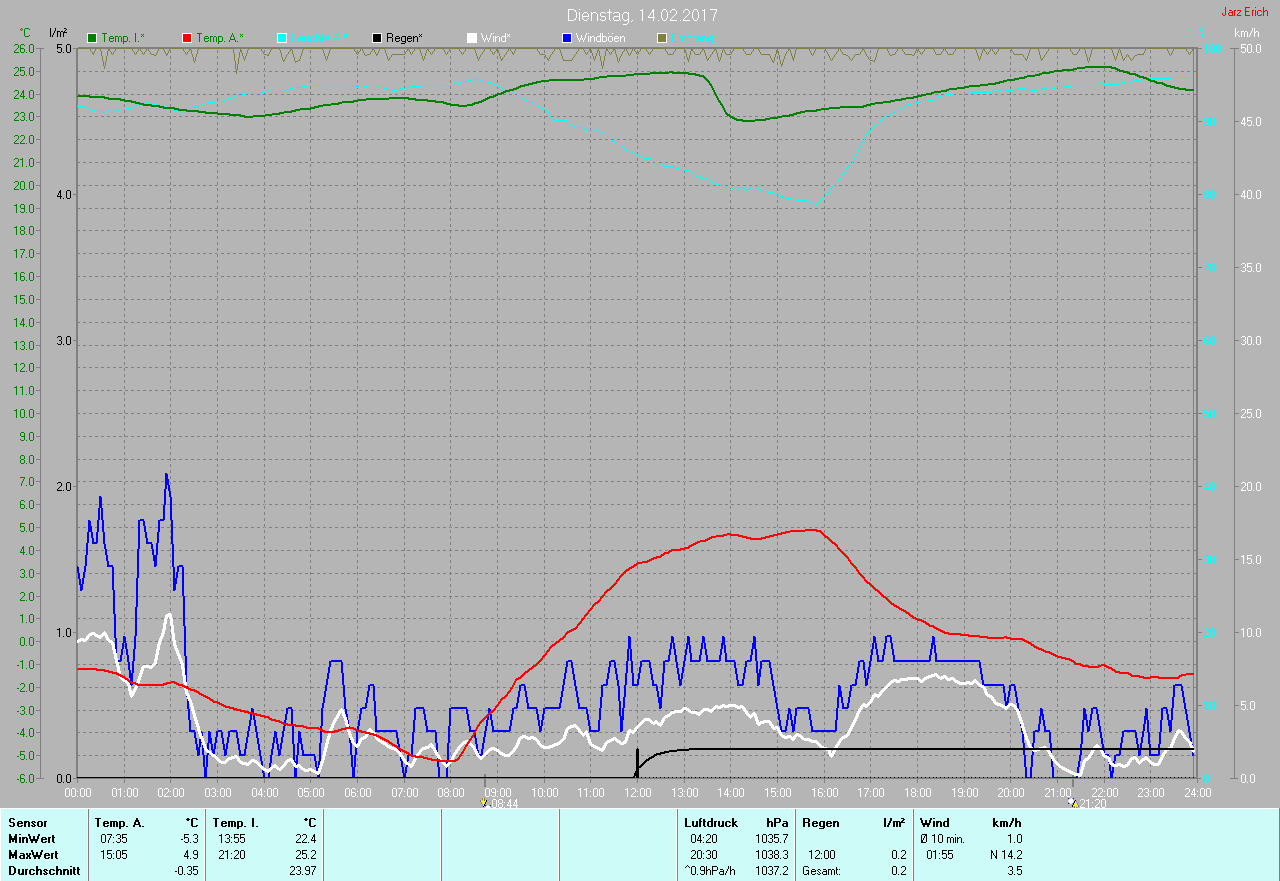Click the '°C' axis unit at top left

point(25,33)
